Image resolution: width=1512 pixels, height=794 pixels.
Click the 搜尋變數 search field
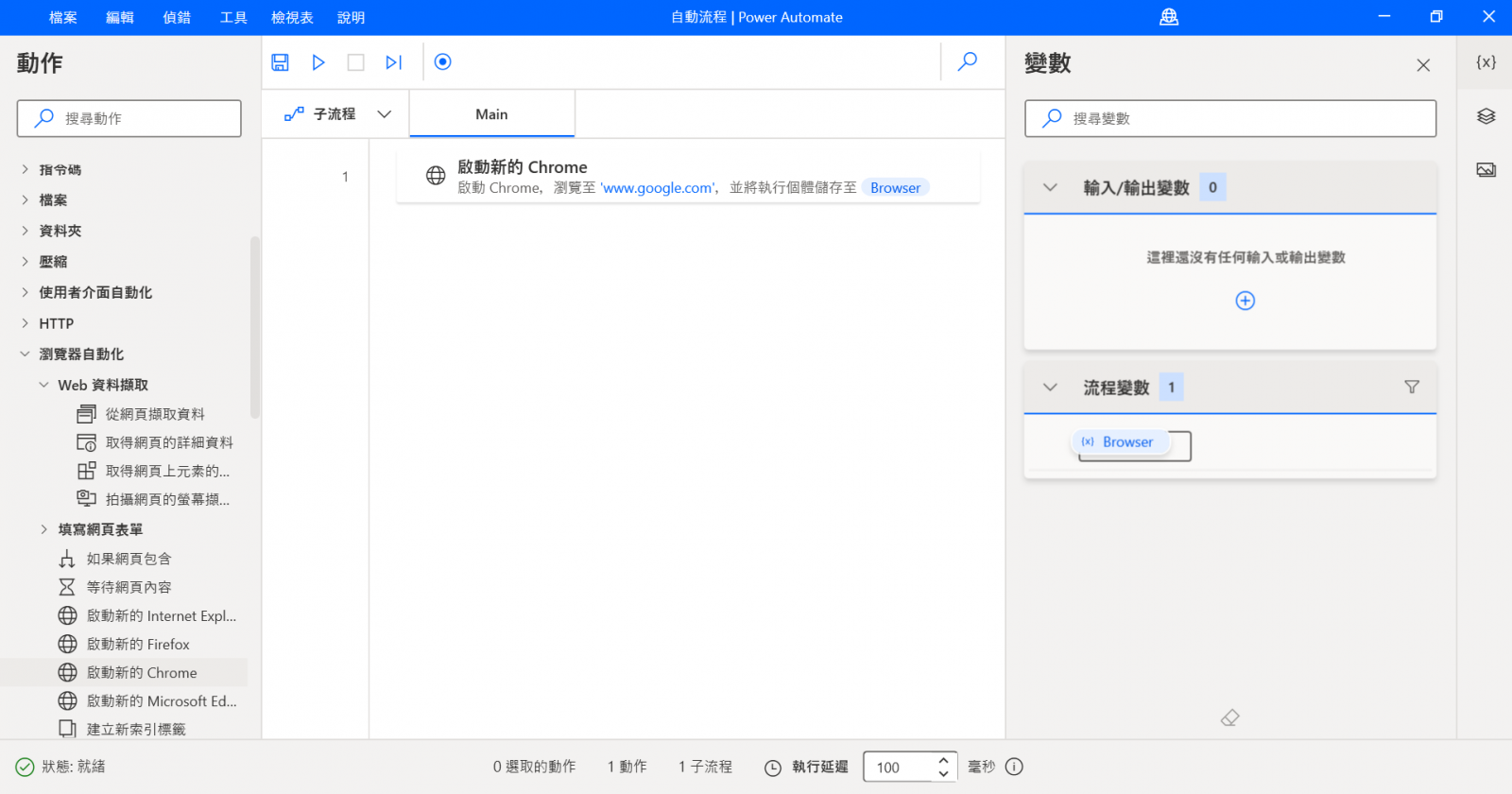pyautogui.click(x=1230, y=118)
